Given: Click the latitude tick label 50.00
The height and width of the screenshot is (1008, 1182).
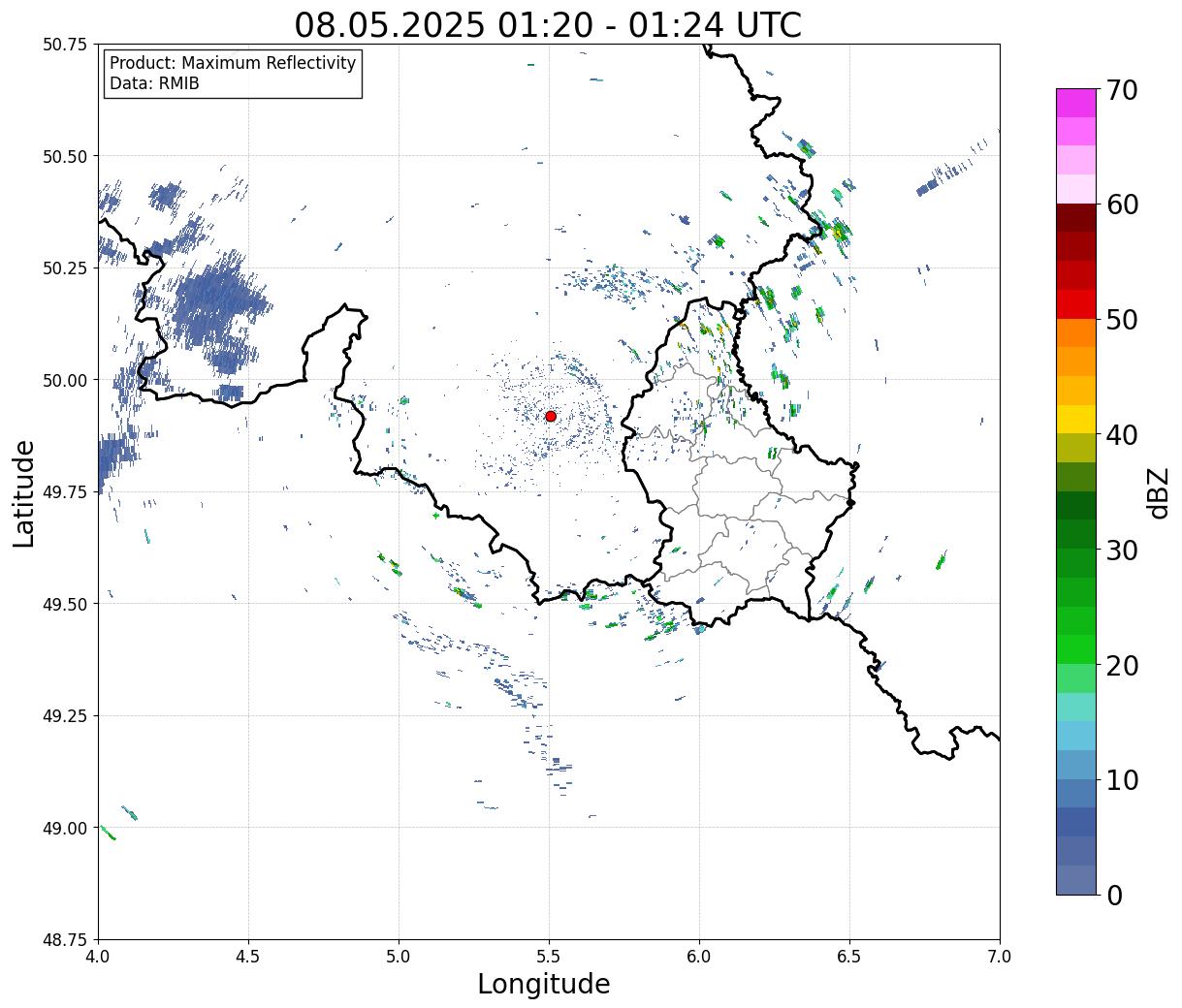Looking at the screenshot, I should coord(65,380).
